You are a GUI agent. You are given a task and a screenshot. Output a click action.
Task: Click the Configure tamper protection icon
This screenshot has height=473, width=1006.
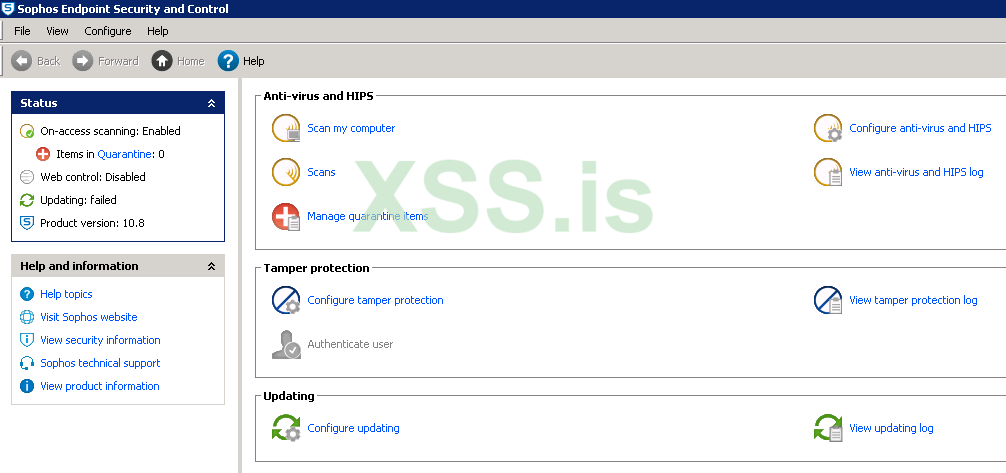coord(286,300)
